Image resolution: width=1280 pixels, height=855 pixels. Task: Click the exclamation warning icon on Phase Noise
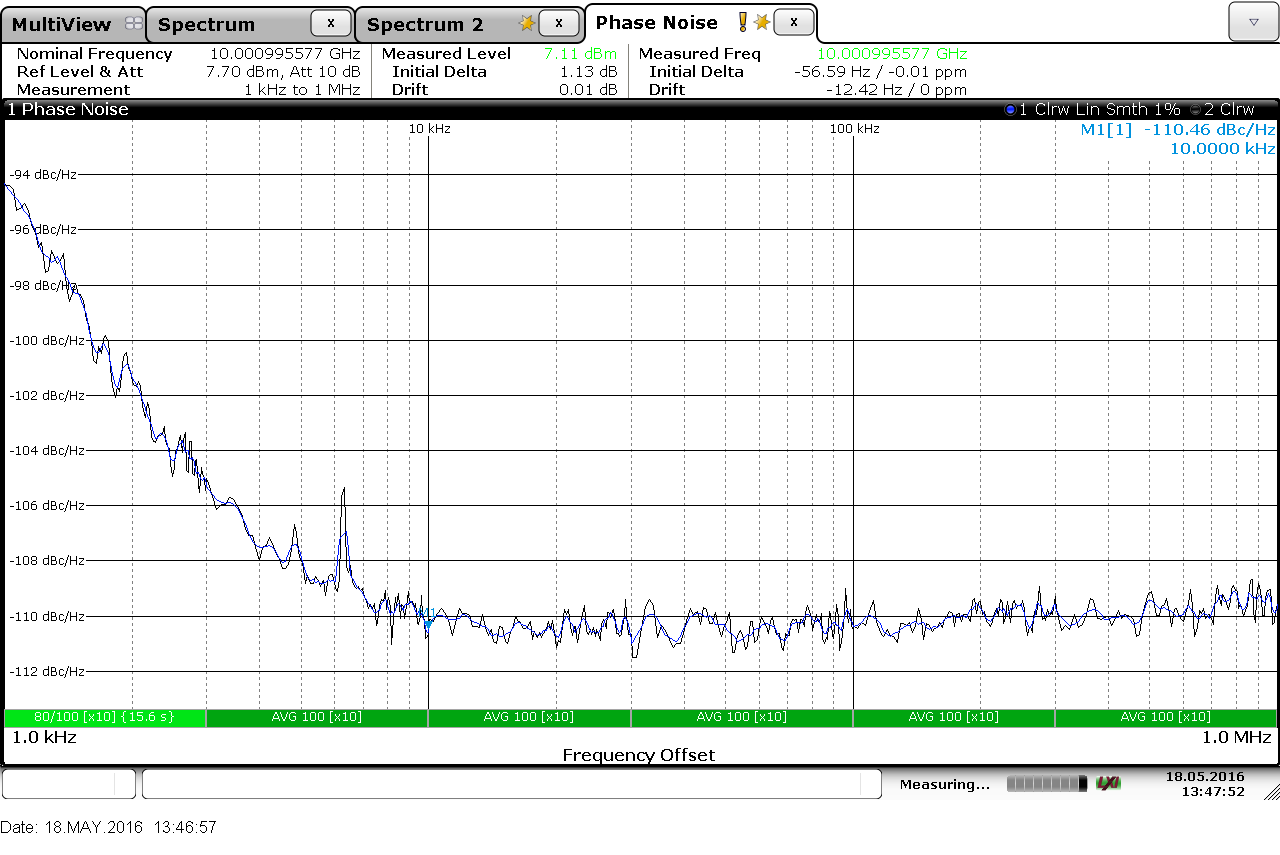[743, 22]
